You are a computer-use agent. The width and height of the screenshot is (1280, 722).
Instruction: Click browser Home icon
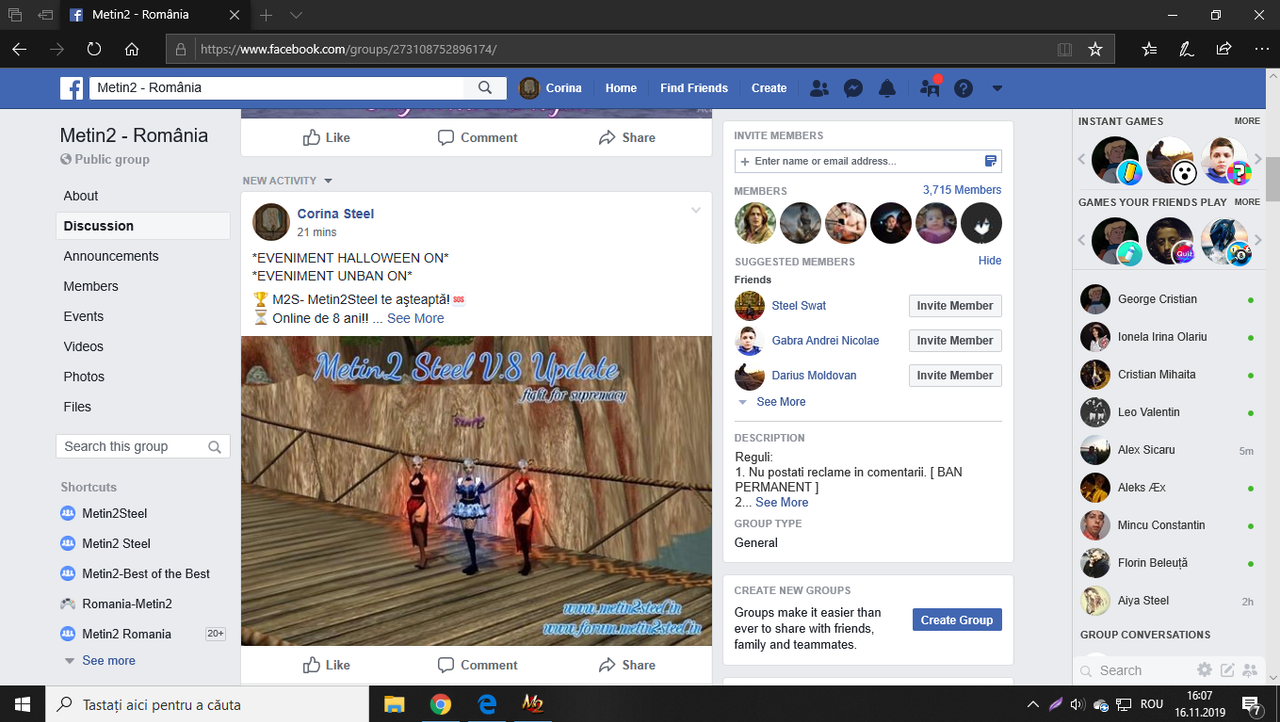(132, 49)
